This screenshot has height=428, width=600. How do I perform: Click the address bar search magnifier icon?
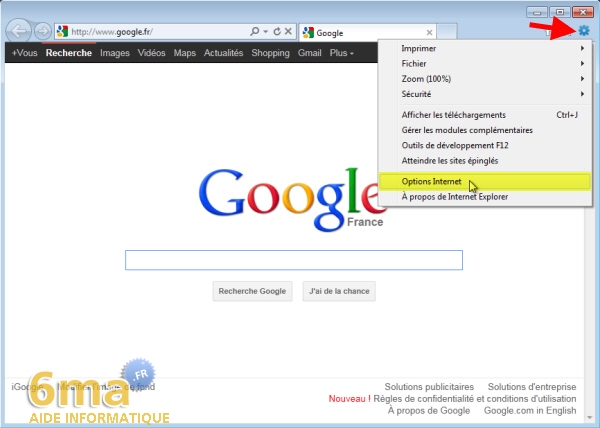pyautogui.click(x=254, y=31)
